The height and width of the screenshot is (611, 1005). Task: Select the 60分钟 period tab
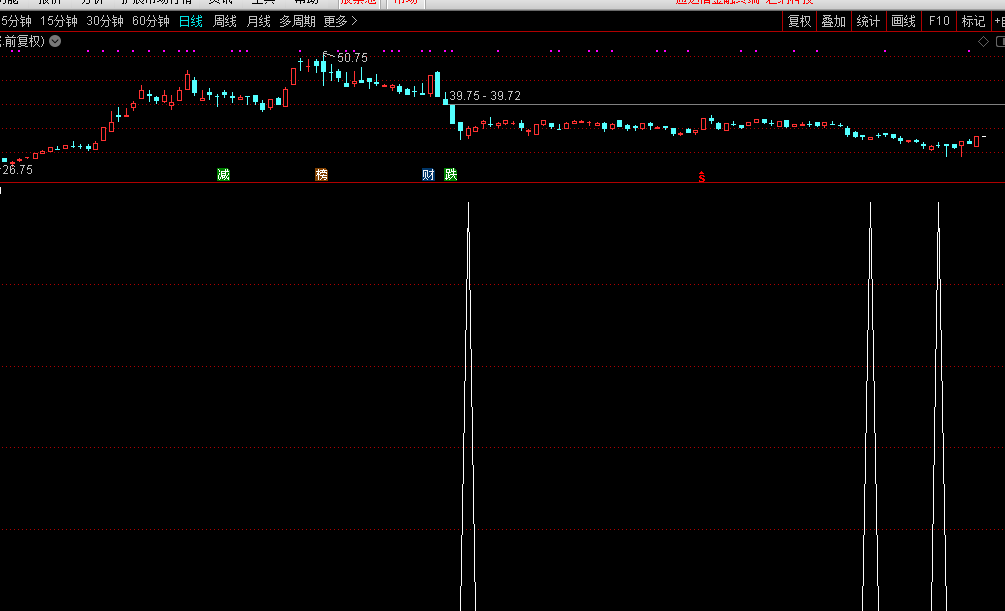pyautogui.click(x=151, y=21)
